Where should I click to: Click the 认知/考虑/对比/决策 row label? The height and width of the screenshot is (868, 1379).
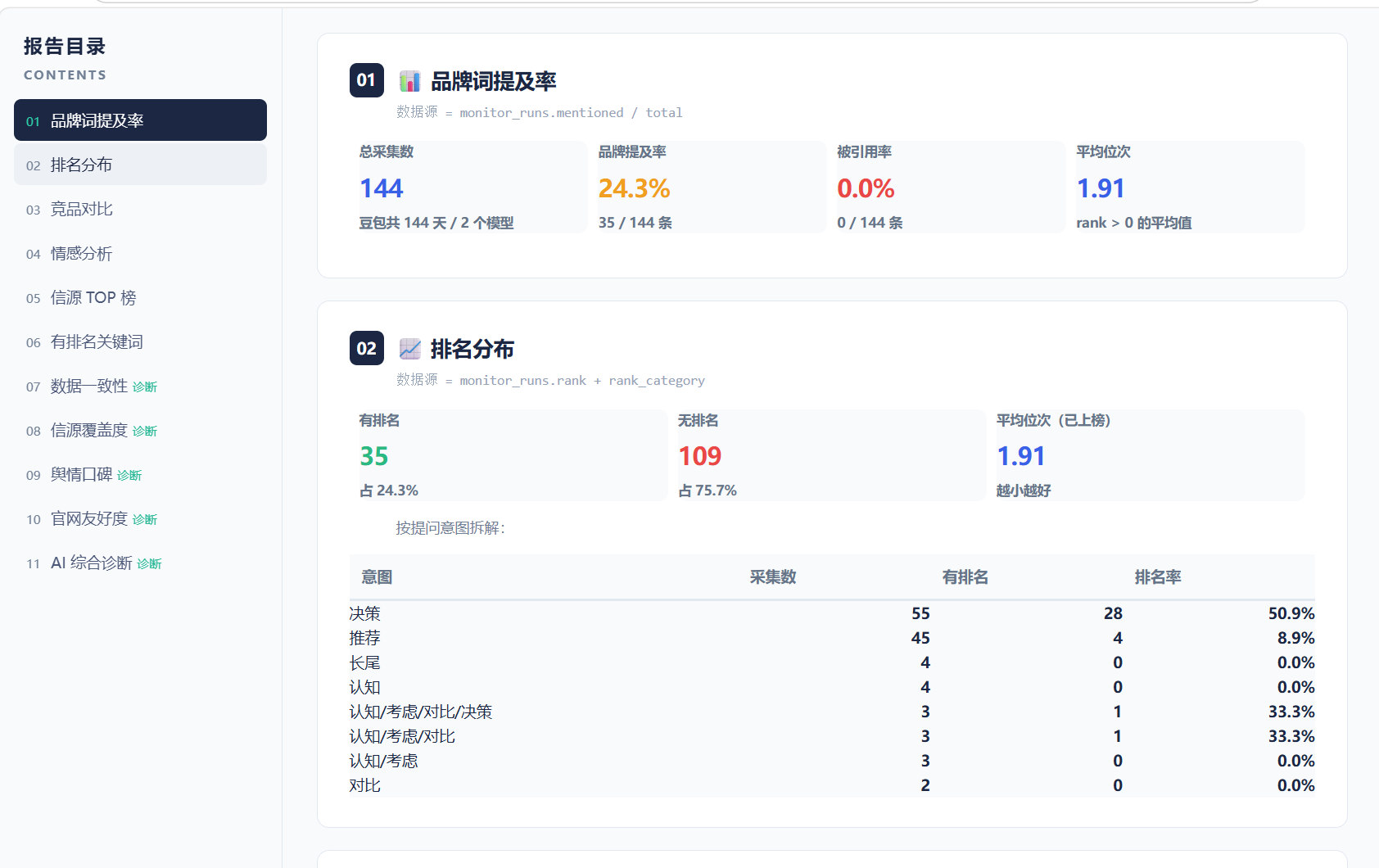[x=421, y=712]
